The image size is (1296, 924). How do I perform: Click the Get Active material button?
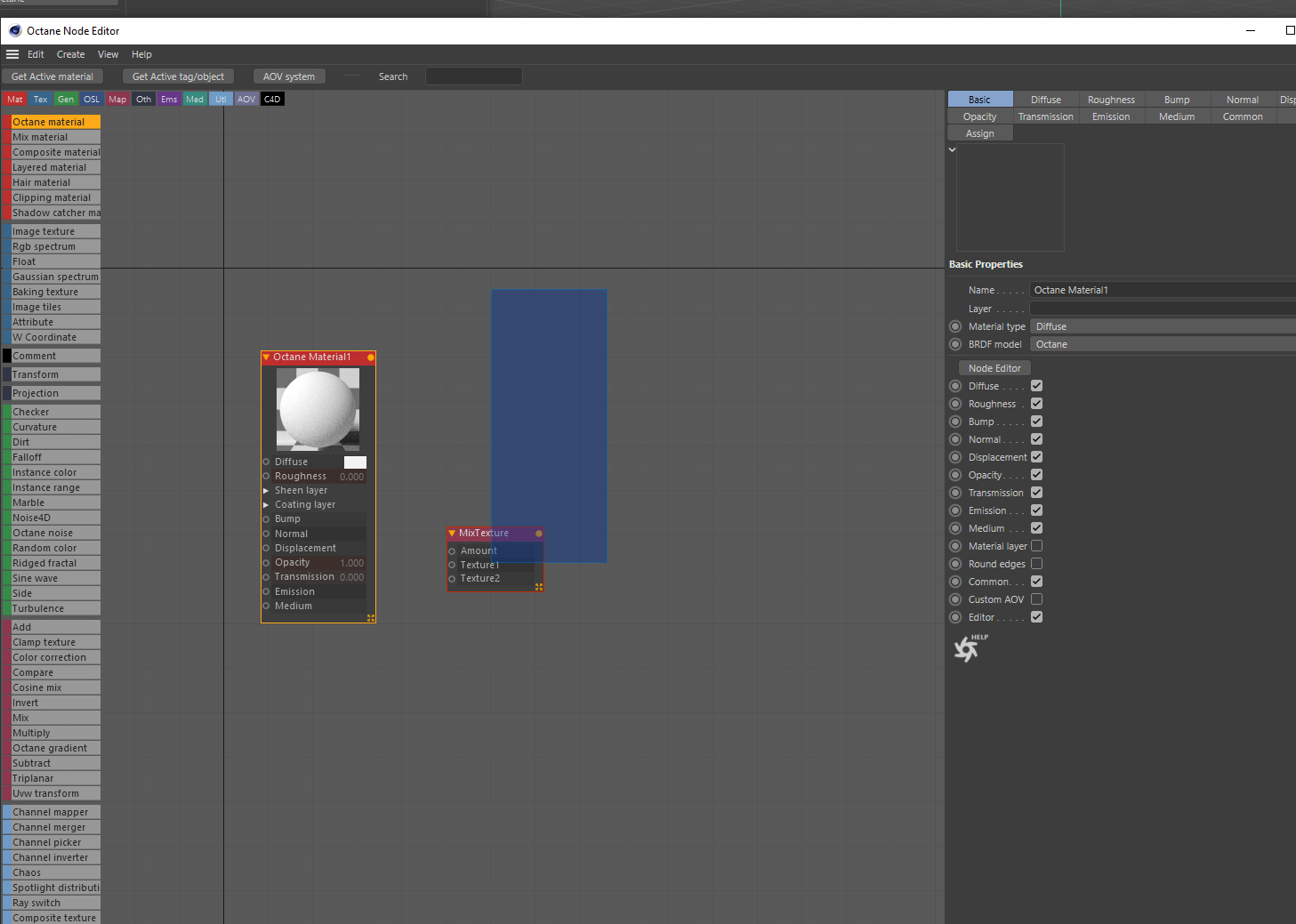point(52,76)
